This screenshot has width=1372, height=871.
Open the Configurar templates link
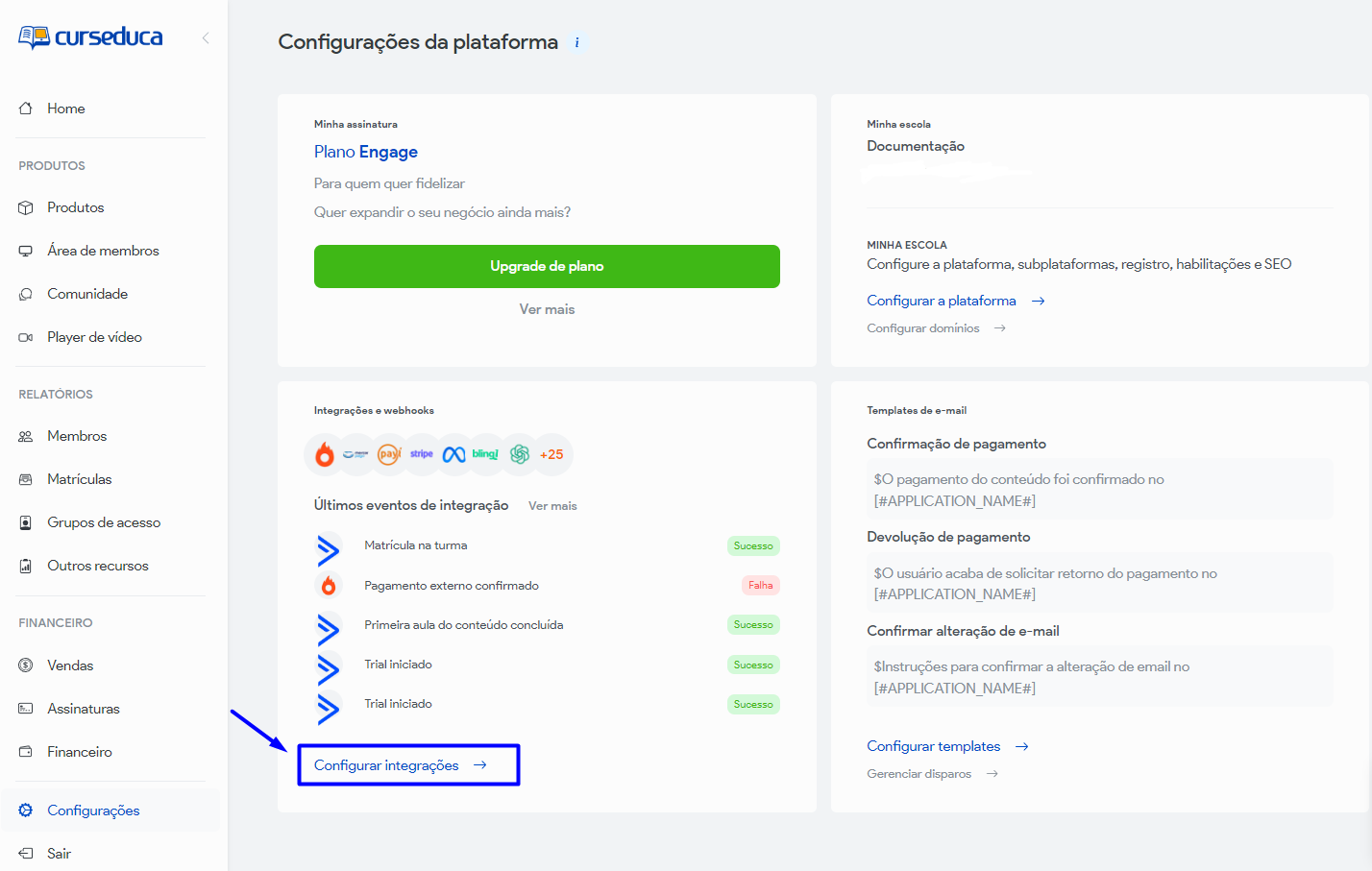934,746
